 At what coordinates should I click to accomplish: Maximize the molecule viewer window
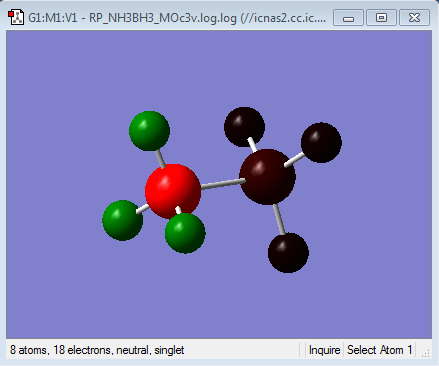click(x=381, y=18)
